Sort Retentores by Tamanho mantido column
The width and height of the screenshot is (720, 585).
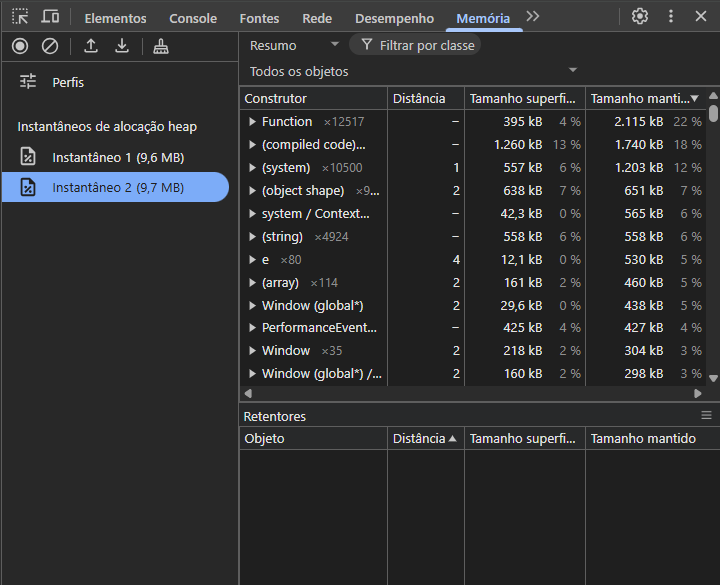652,438
